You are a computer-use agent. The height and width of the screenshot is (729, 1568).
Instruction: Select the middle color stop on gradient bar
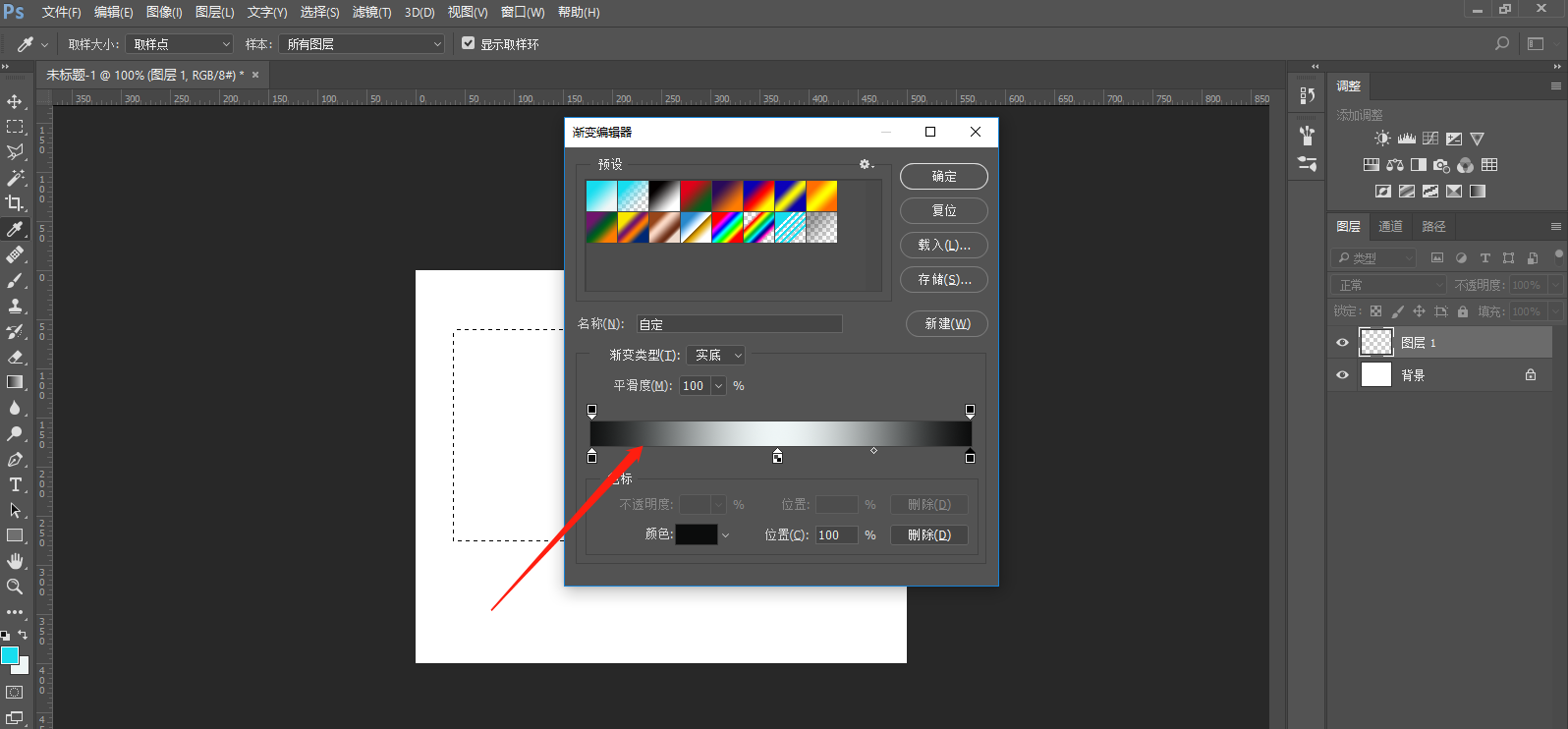(x=777, y=456)
